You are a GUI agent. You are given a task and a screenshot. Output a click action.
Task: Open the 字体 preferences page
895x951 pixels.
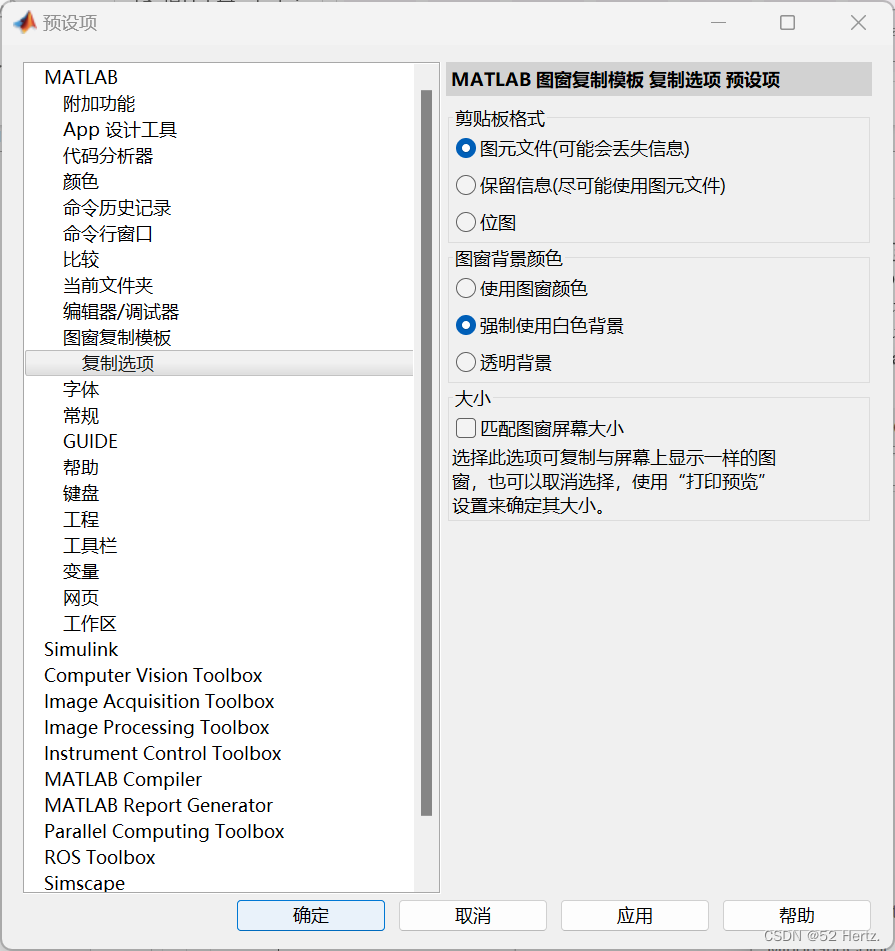(x=81, y=389)
